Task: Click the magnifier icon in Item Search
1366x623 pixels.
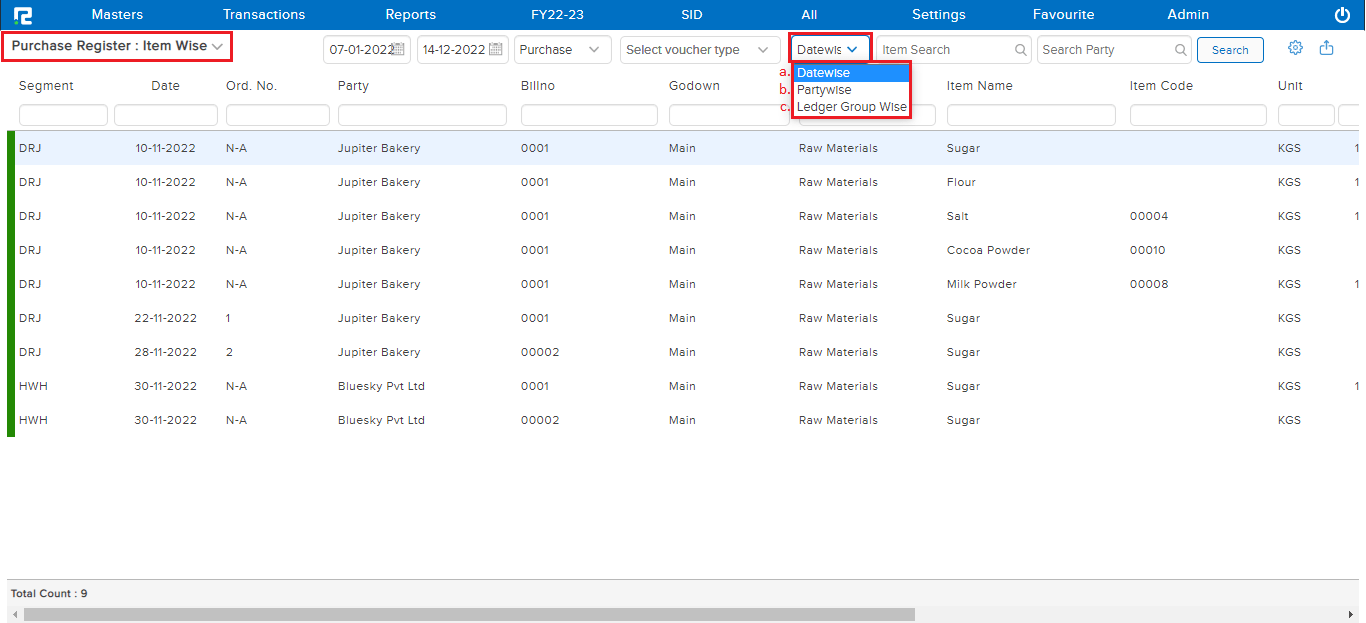Action: (1020, 50)
